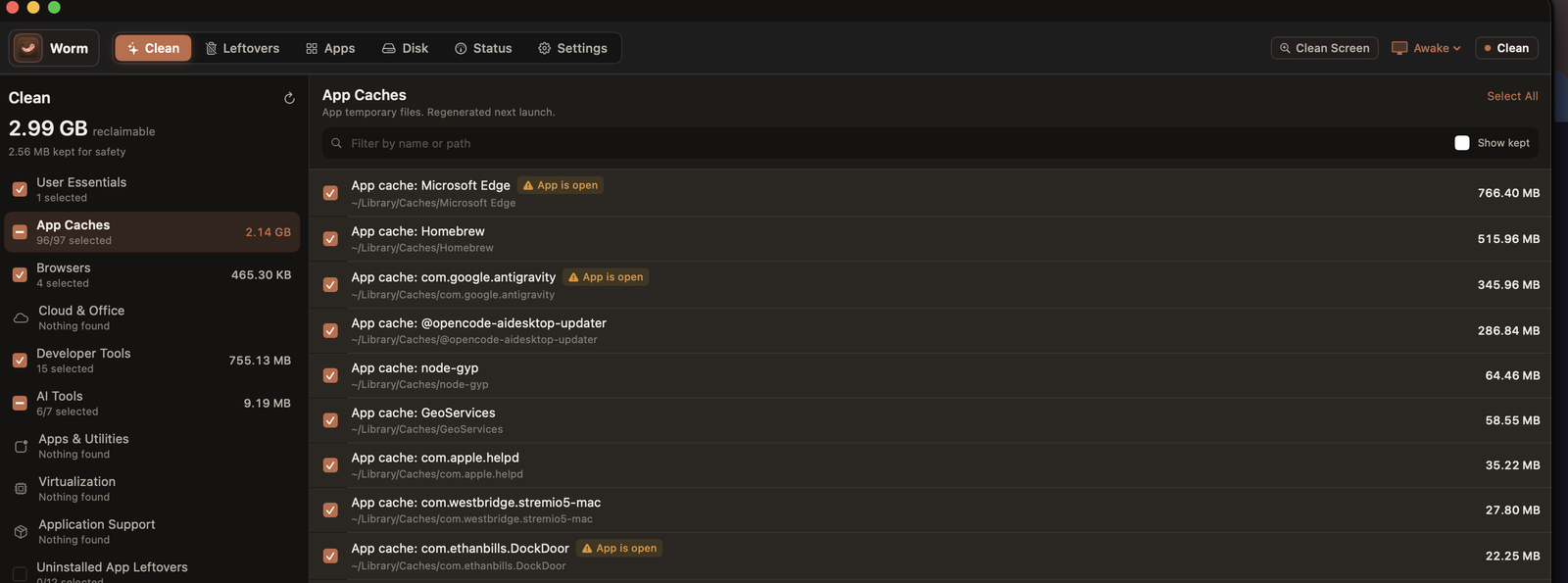Click the 'App Caches' main panel heading

point(364,95)
